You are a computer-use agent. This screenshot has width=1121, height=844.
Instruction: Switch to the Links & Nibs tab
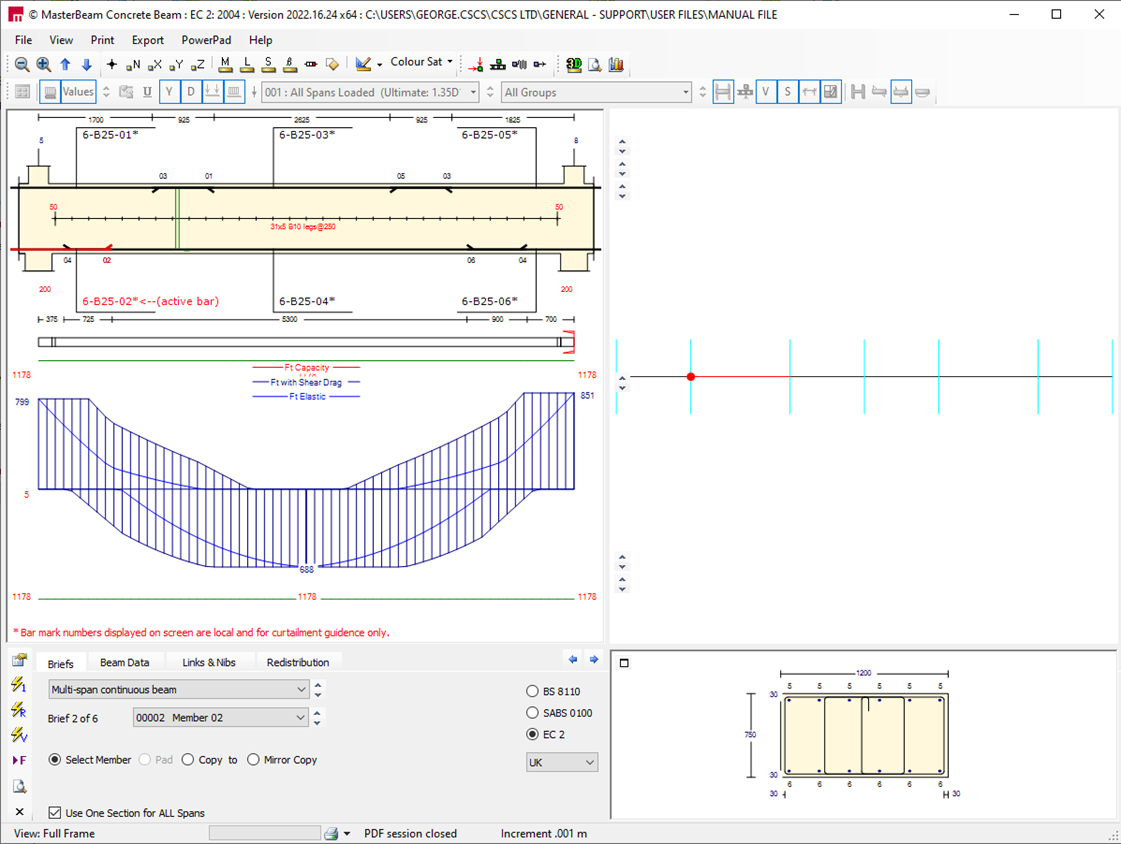point(209,662)
